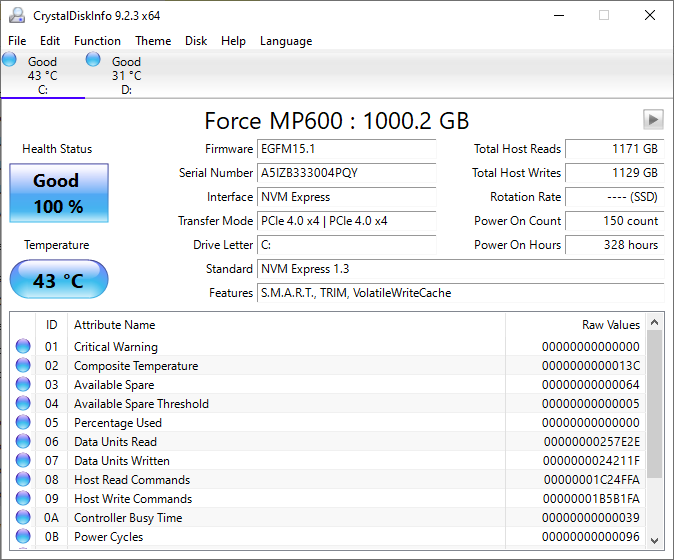
Task: Click the scrollbar down arrow in attribute list
Action: [655, 541]
